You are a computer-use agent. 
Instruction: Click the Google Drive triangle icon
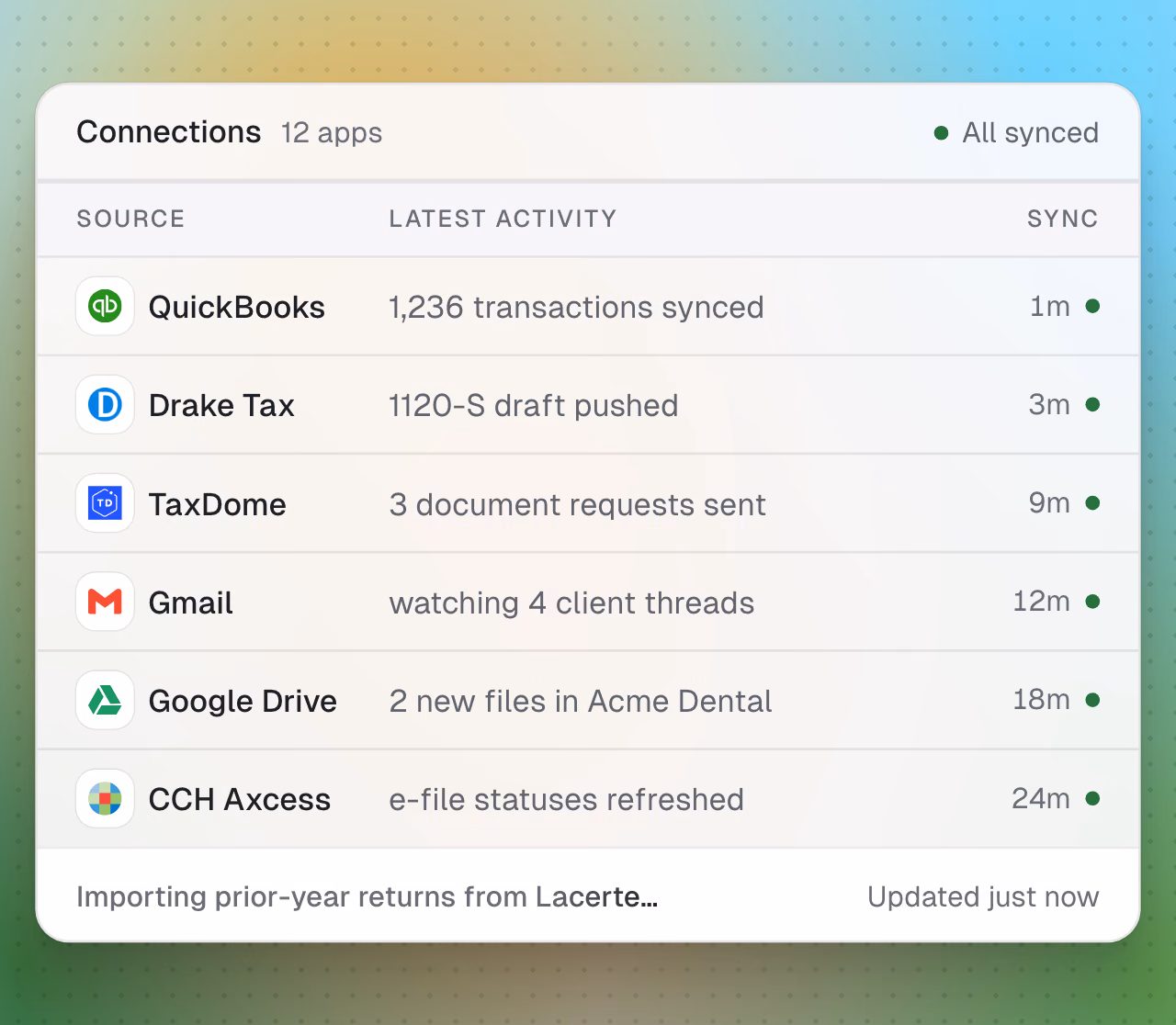(x=105, y=700)
